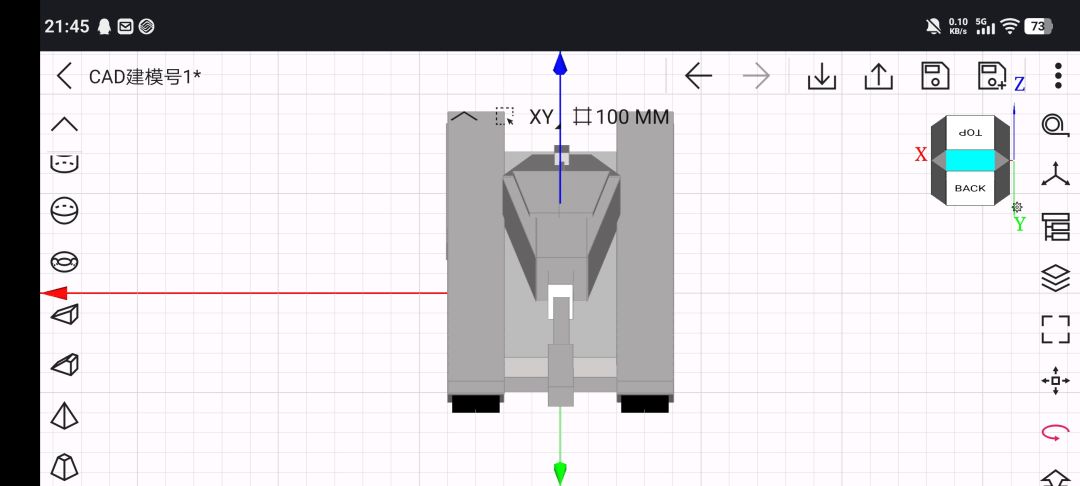Select the cyan edge of view cube
Viewport: 1080px width, 486px height.
(x=970, y=160)
